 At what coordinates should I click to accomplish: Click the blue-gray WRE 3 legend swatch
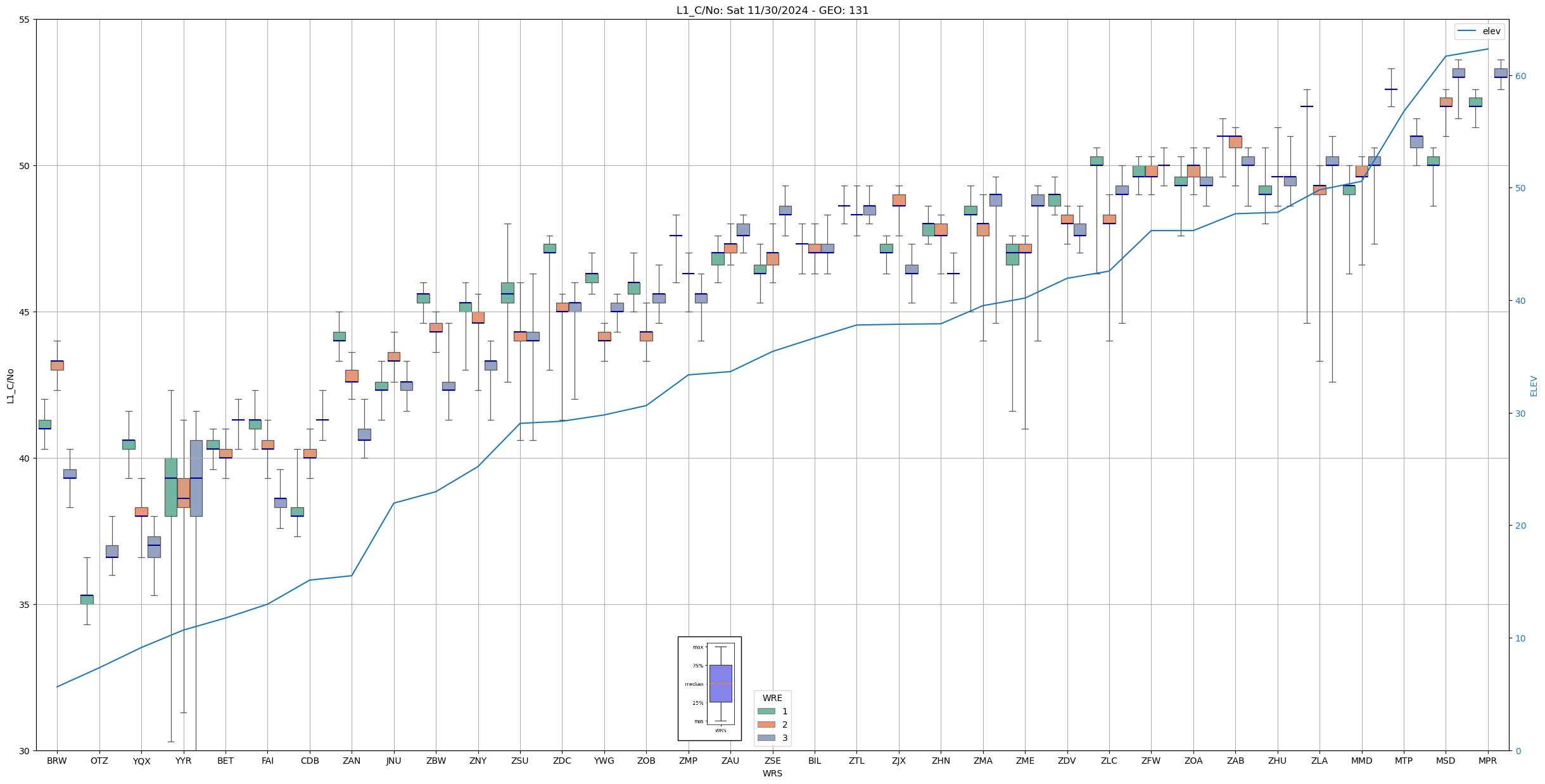click(x=766, y=738)
